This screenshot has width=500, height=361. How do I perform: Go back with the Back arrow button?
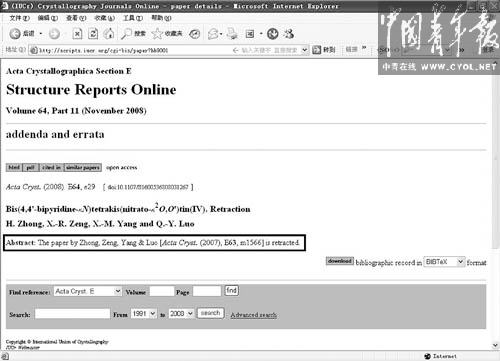(15, 33)
